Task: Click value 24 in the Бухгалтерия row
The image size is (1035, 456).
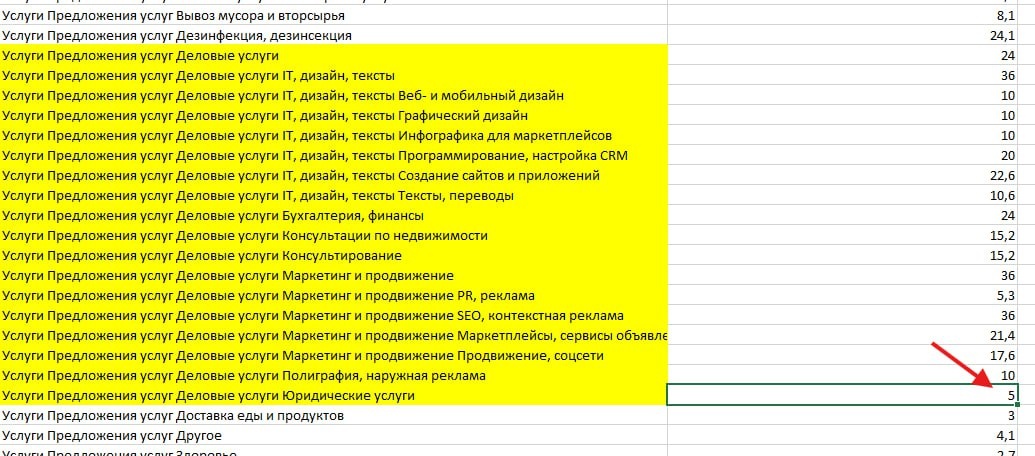Action: (843, 216)
